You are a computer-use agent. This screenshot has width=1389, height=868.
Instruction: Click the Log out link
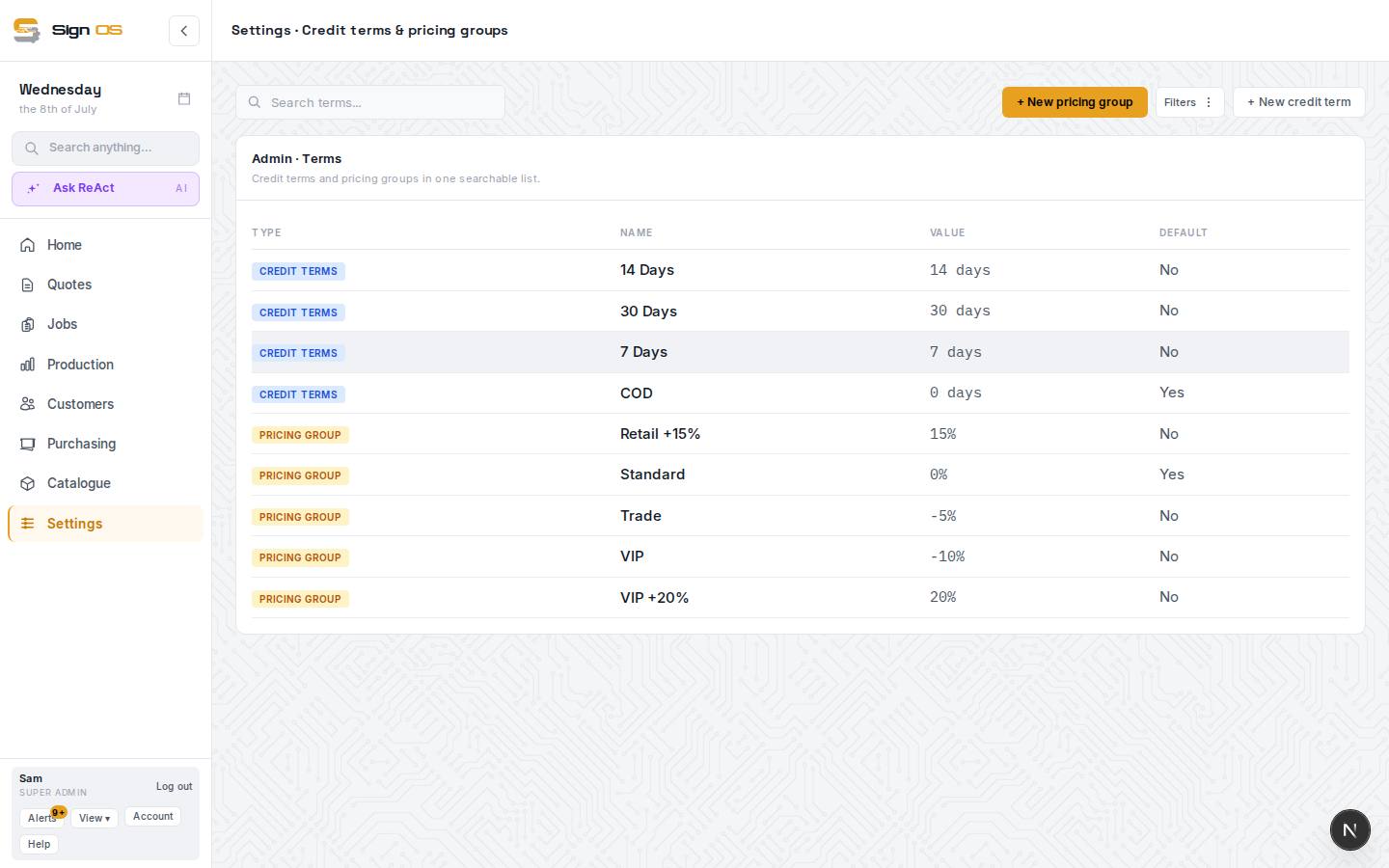pyautogui.click(x=174, y=786)
